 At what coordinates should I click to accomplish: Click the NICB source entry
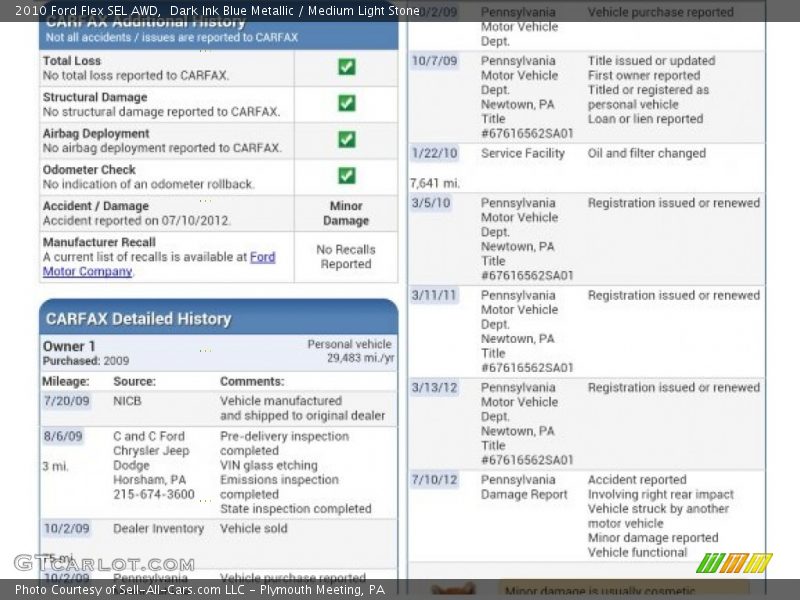coord(127,401)
